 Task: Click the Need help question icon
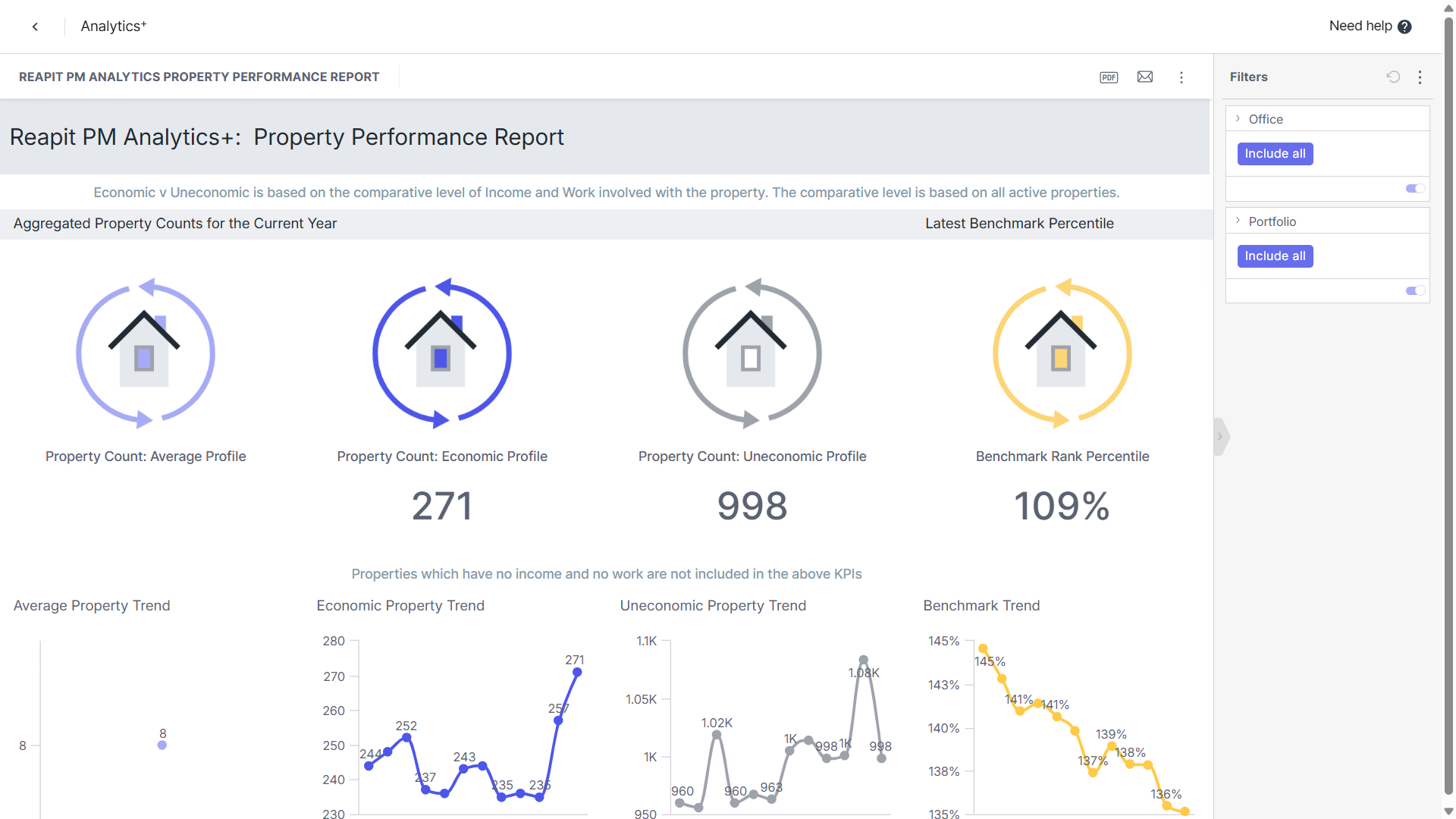point(1404,27)
